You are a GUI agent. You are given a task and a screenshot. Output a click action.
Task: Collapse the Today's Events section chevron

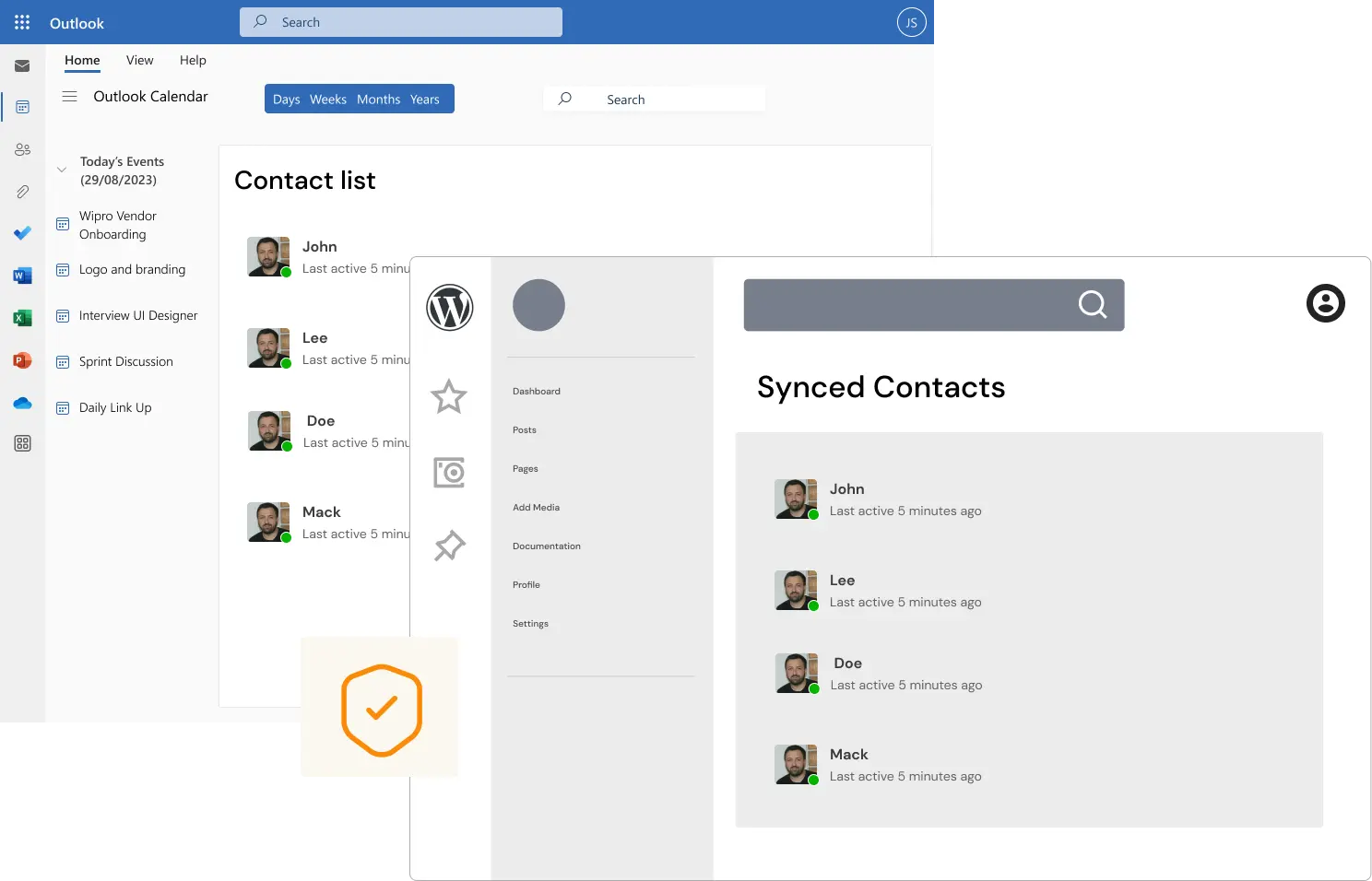(x=62, y=170)
